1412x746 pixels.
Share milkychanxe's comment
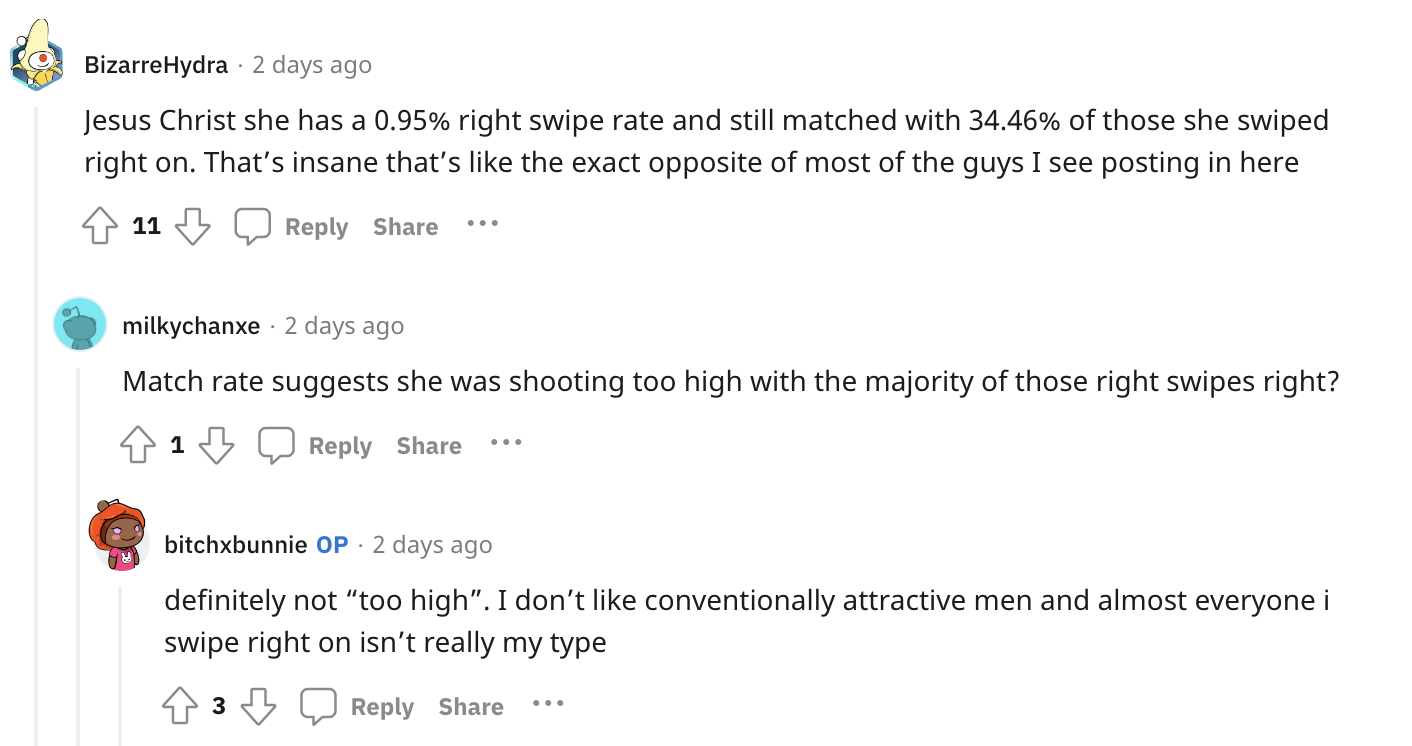click(x=429, y=445)
